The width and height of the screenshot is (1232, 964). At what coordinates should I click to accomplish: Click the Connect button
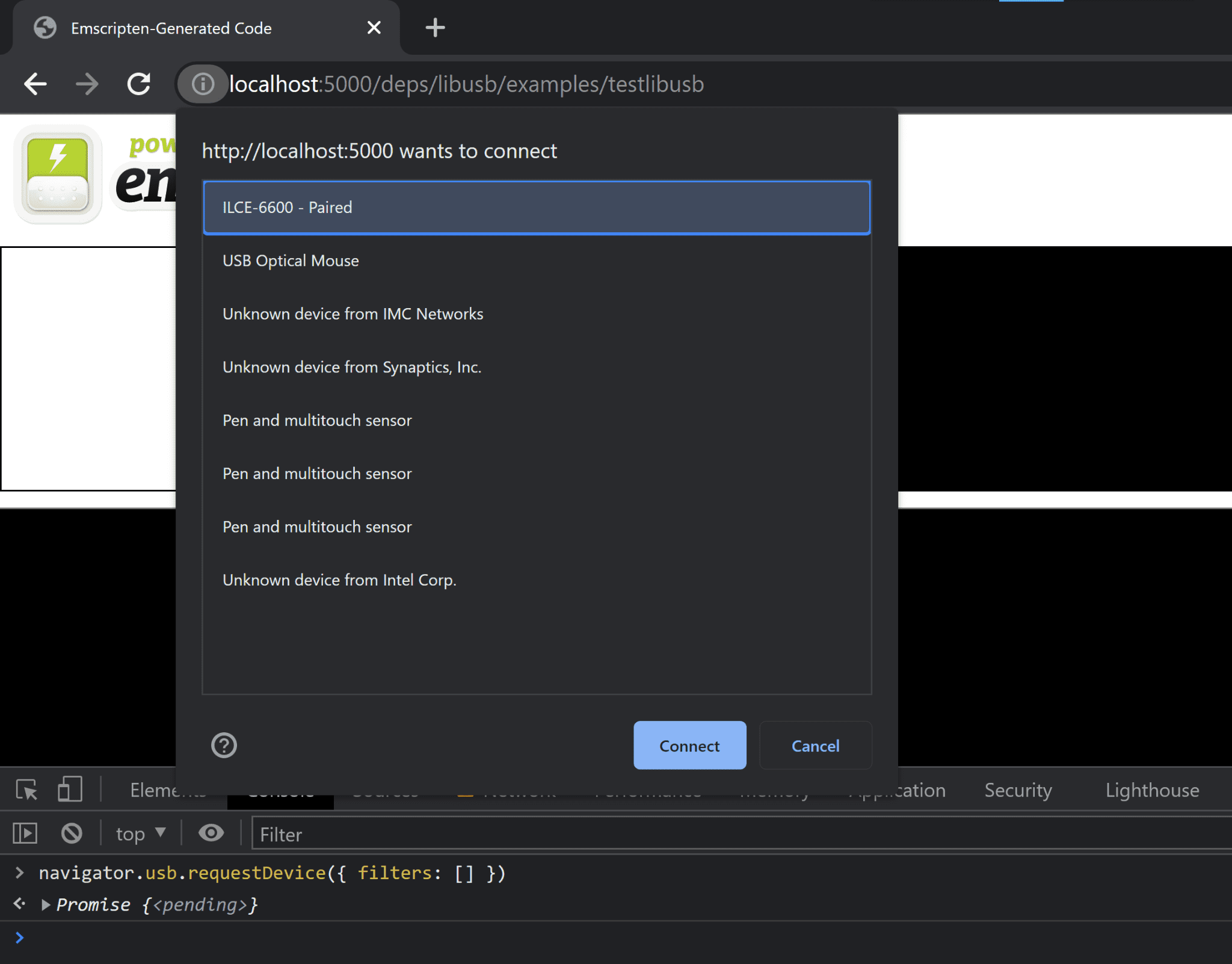point(689,745)
